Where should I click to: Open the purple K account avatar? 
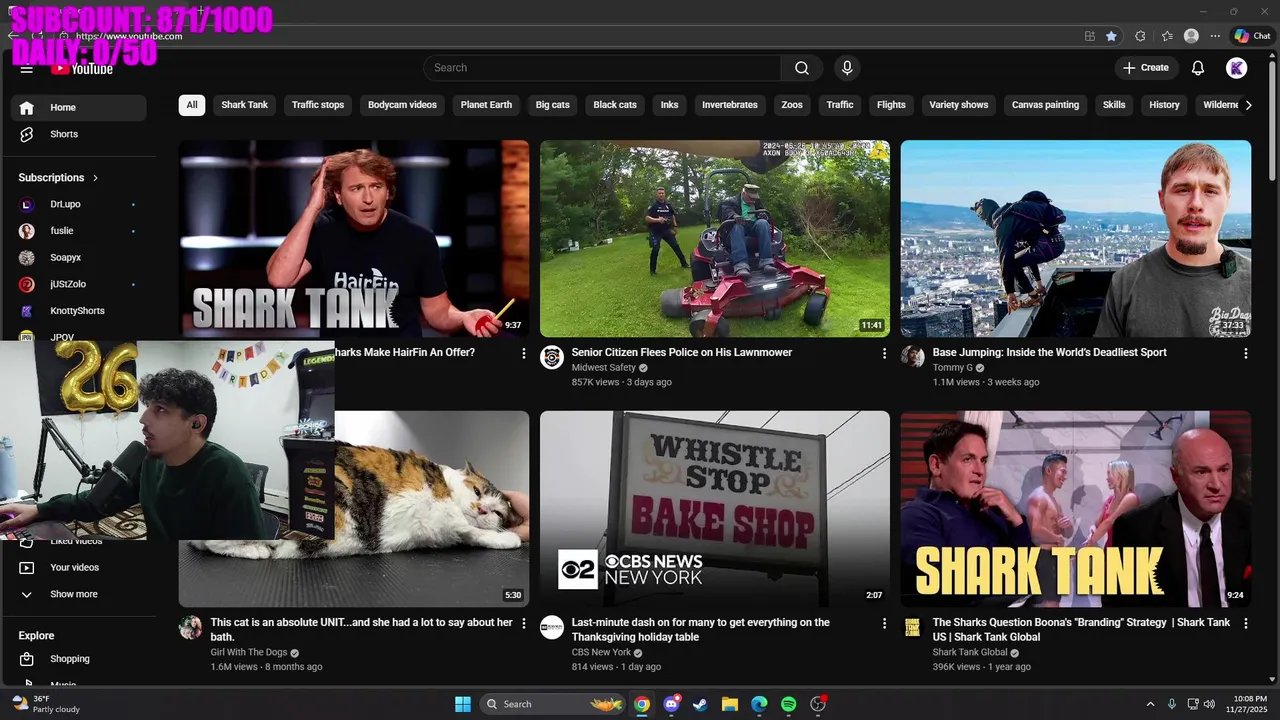[x=1237, y=68]
